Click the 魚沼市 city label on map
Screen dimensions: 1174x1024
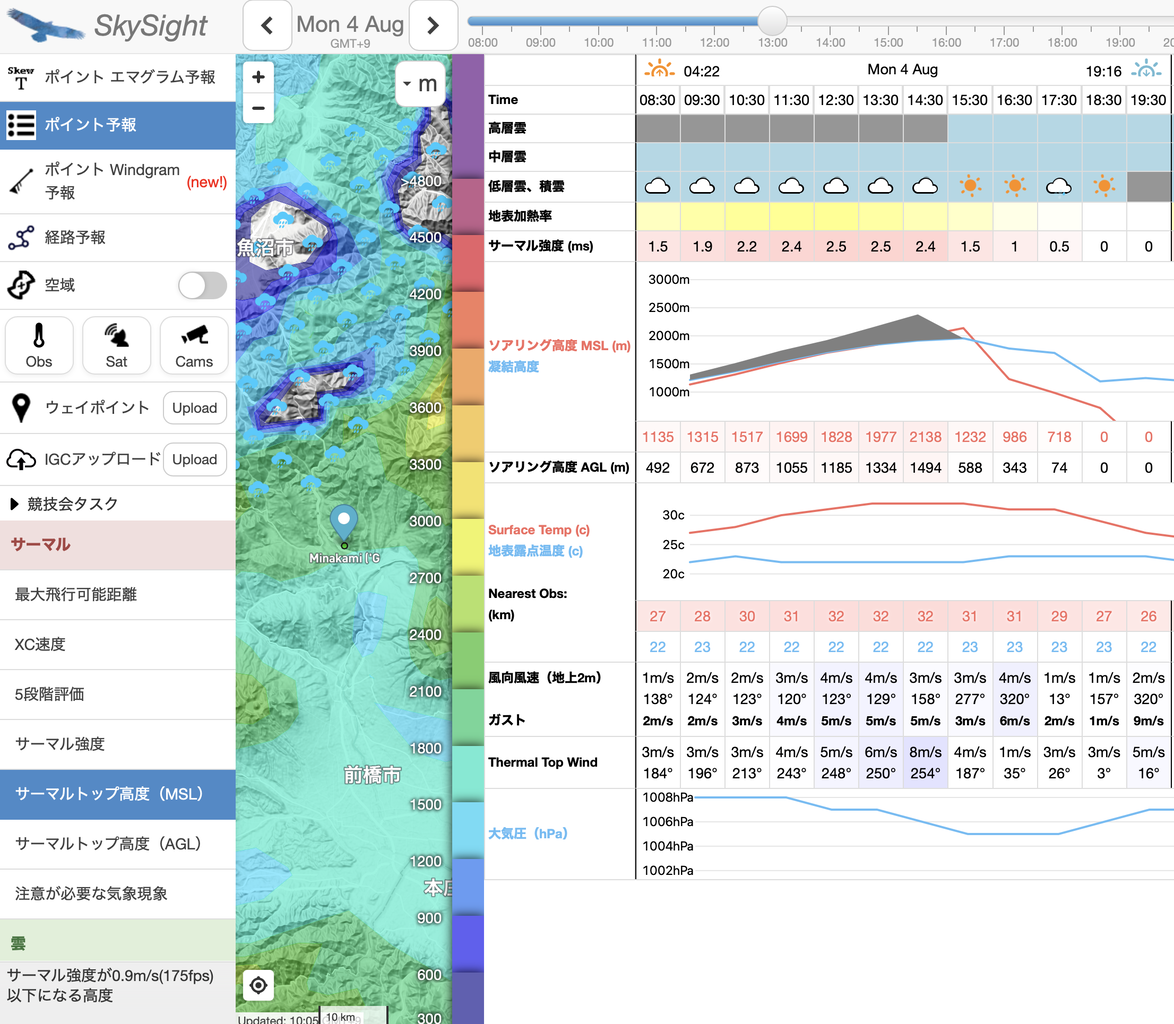coord(266,247)
